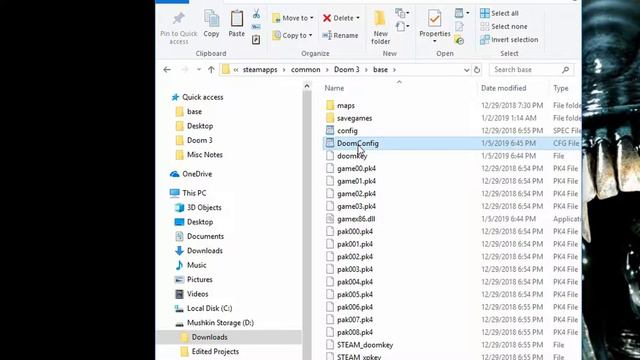Open Doom 3 in Quick access
The height and width of the screenshot is (360, 640).
coord(199,140)
